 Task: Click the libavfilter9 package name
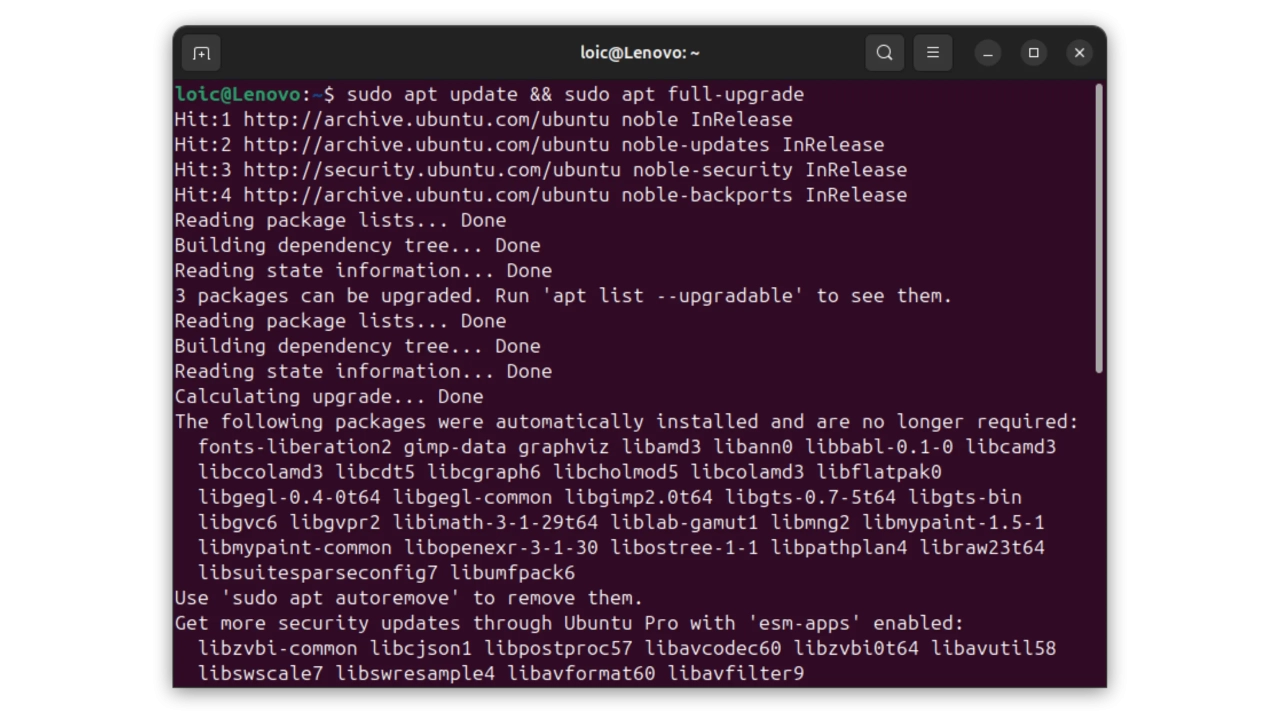coord(736,673)
